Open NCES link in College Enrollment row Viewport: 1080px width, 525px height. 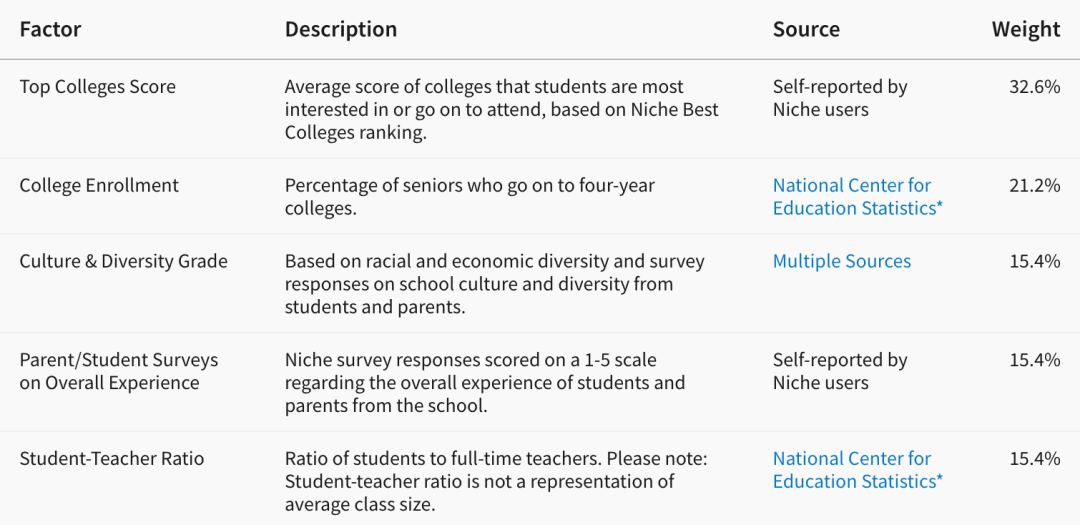point(857,197)
